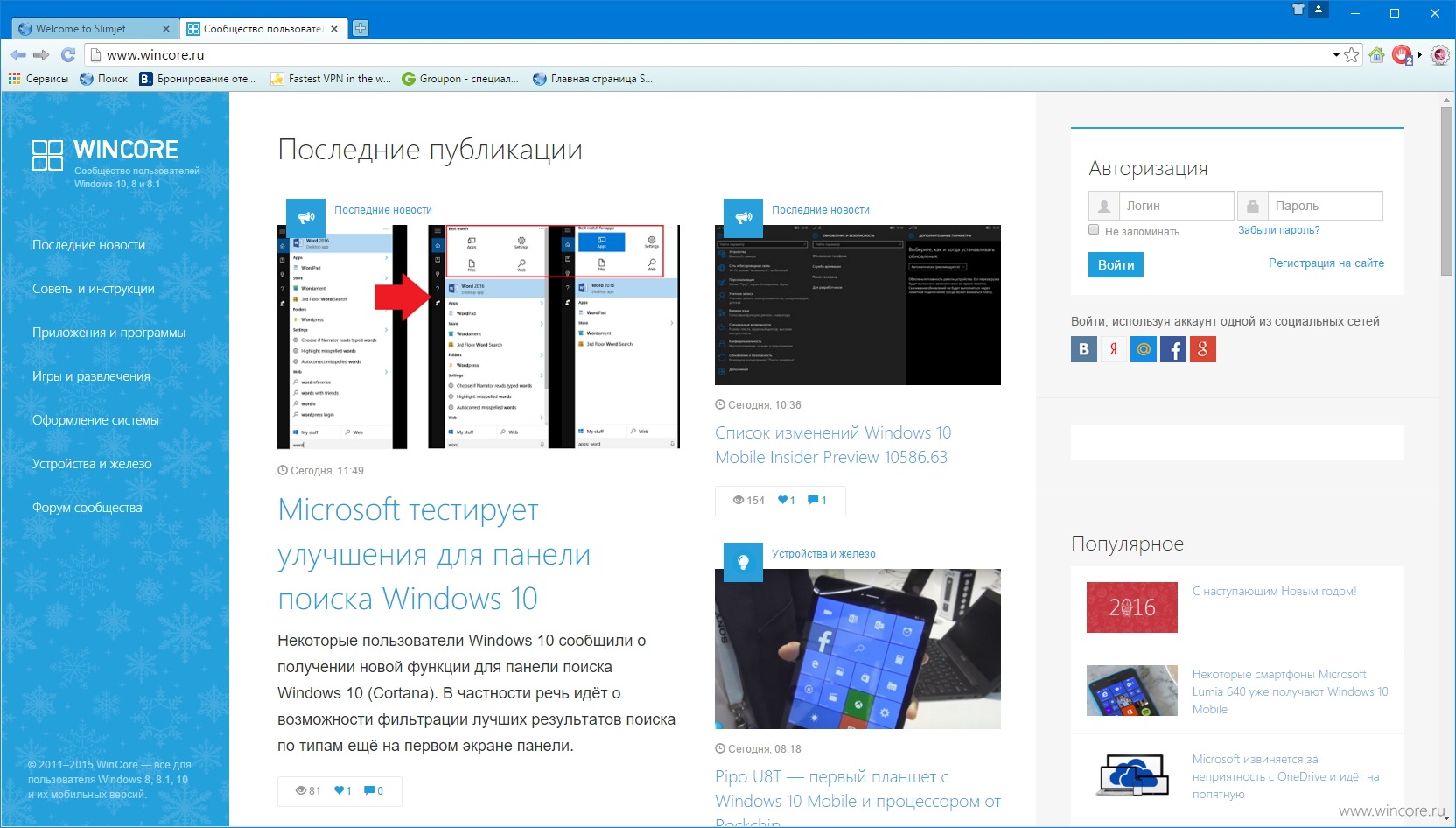Open dropdown arrow beside ad blocker icon
The width and height of the screenshot is (1456, 828).
[1419, 55]
